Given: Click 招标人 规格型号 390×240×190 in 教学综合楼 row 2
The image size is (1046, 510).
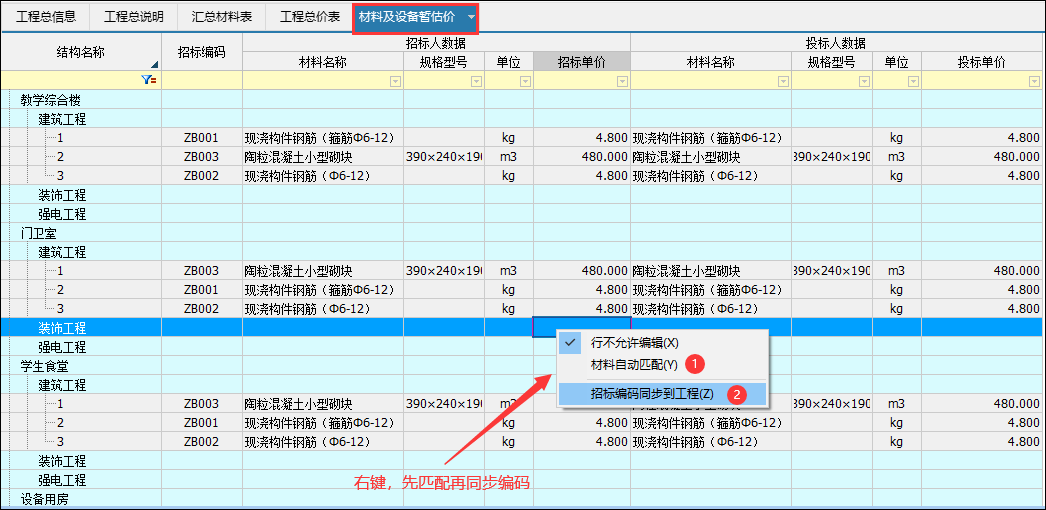Looking at the screenshot, I should (x=444, y=157).
